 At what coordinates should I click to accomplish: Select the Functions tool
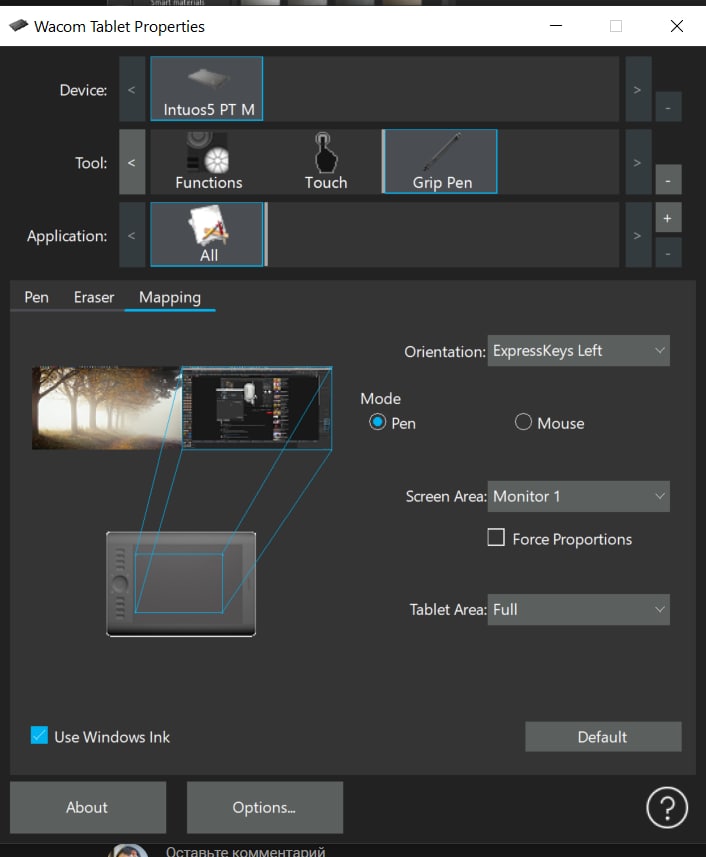(x=208, y=161)
